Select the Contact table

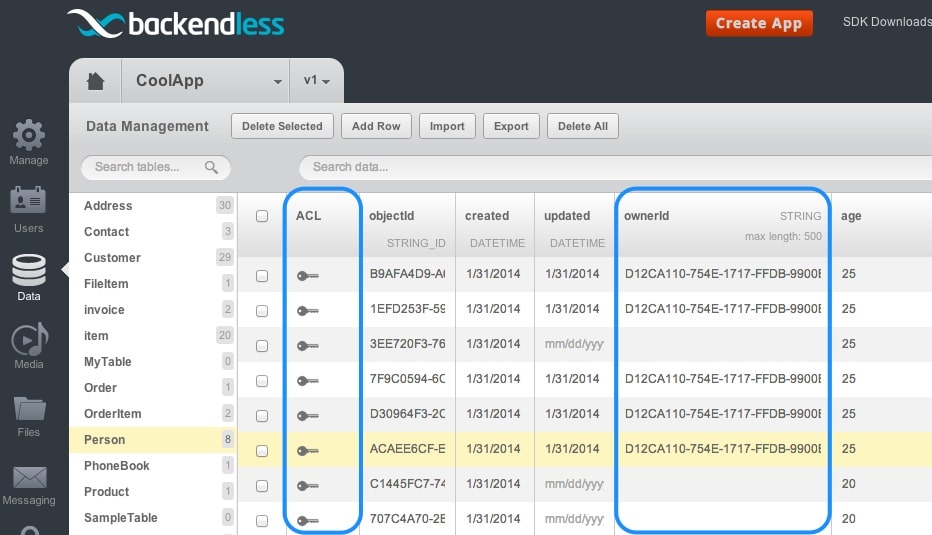[x=153, y=232]
